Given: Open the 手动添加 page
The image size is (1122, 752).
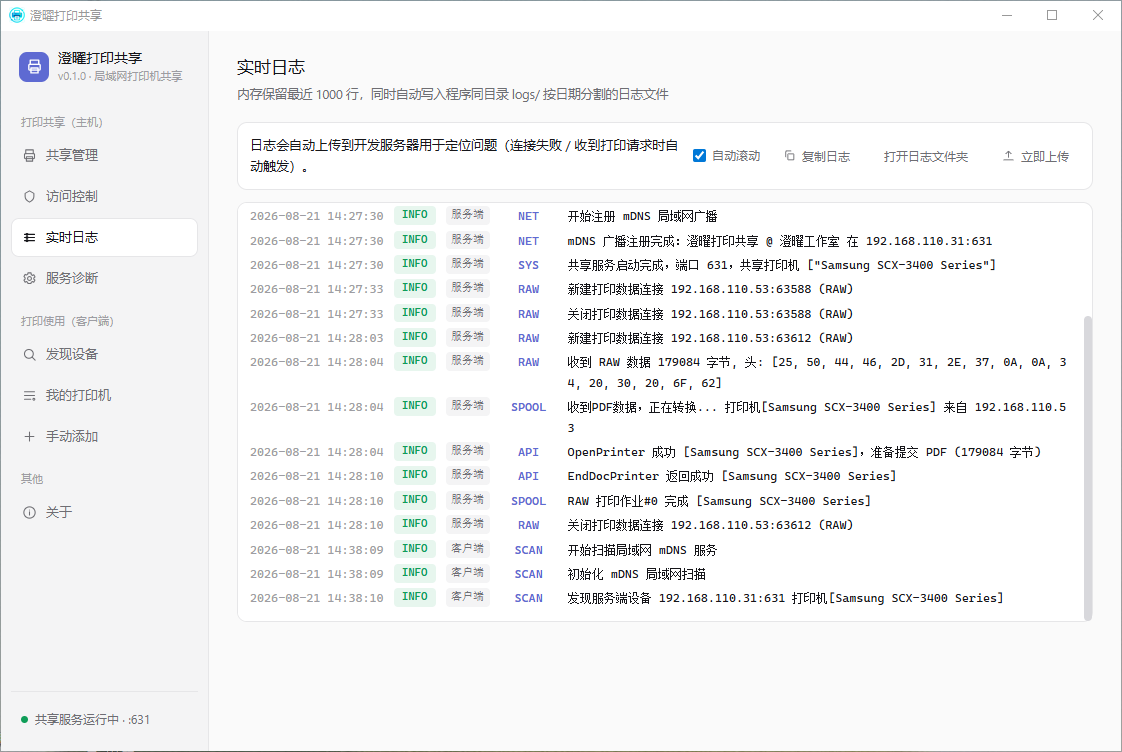Looking at the screenshot, I should point(104,436).
